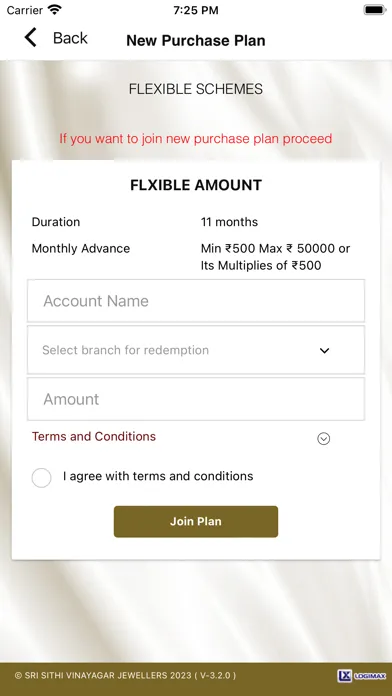Tick the agree with terms radio circle
This screenshot has width=392, height=696.
tap(41, 478)
